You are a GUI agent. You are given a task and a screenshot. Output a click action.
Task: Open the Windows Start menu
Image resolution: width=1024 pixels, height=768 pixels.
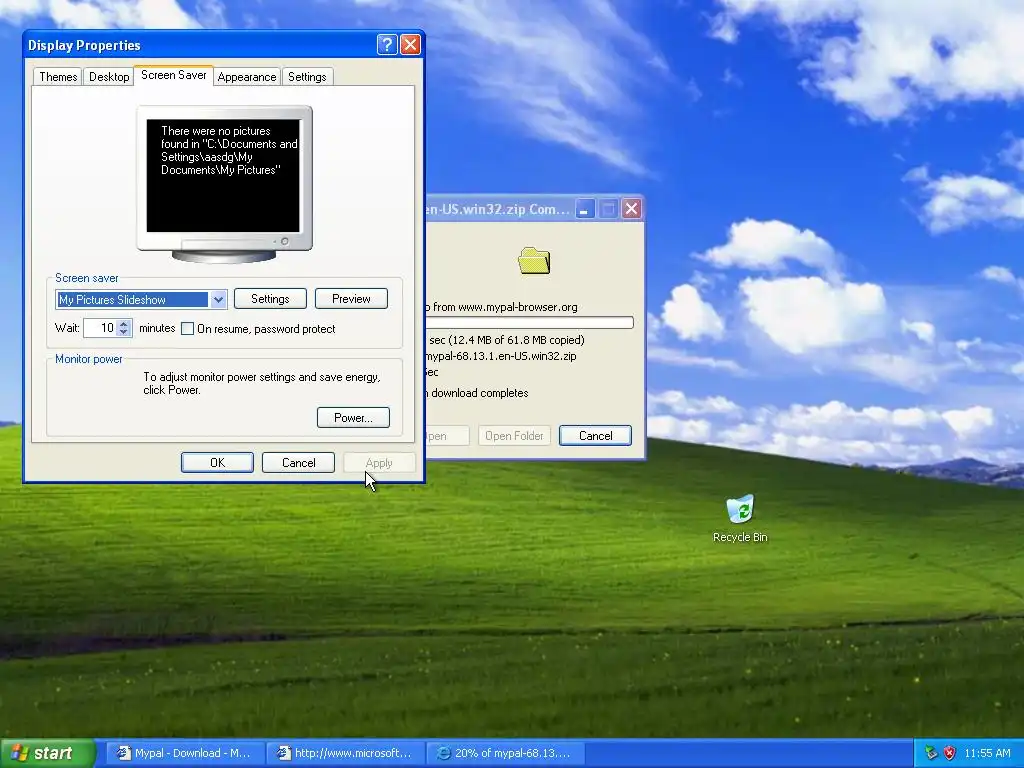(47, 753)
